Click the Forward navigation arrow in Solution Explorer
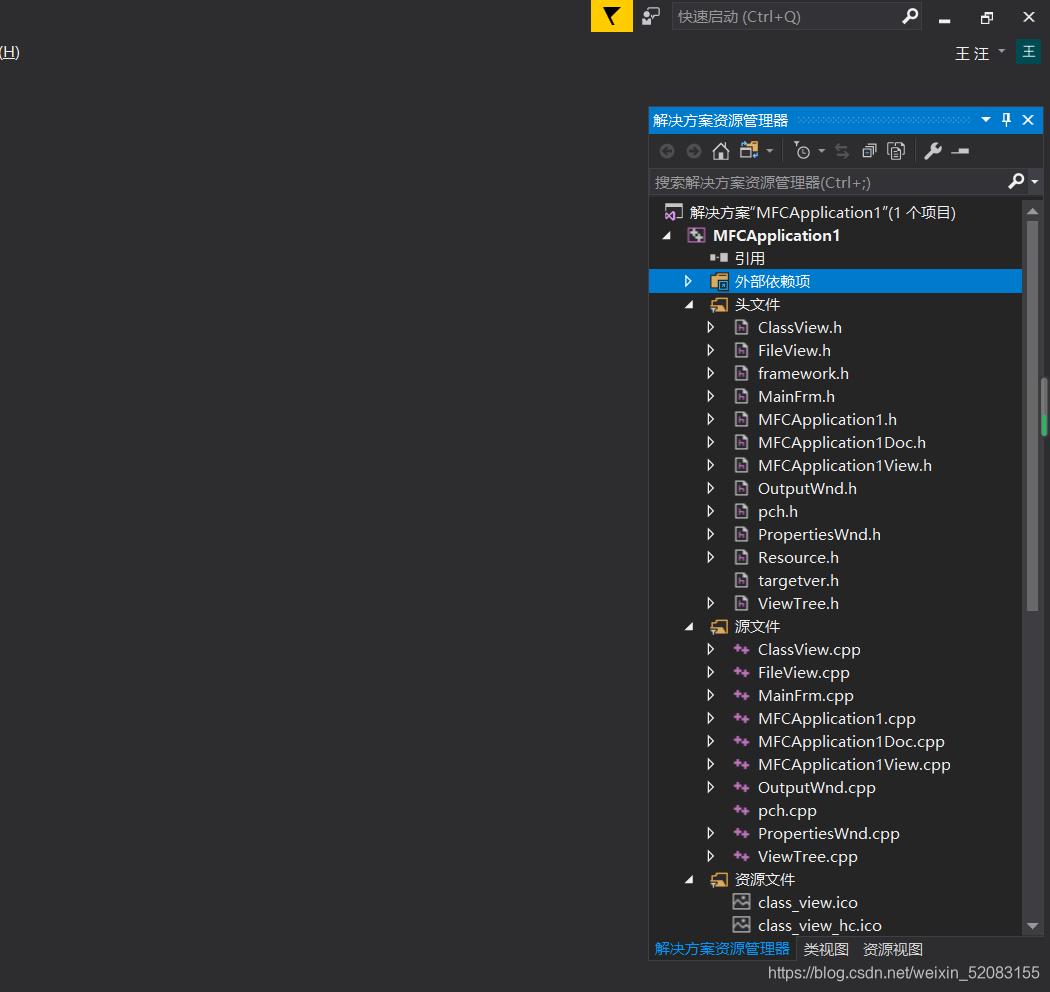The width and height of the screenshot is (1050, 992). point(694,151)
